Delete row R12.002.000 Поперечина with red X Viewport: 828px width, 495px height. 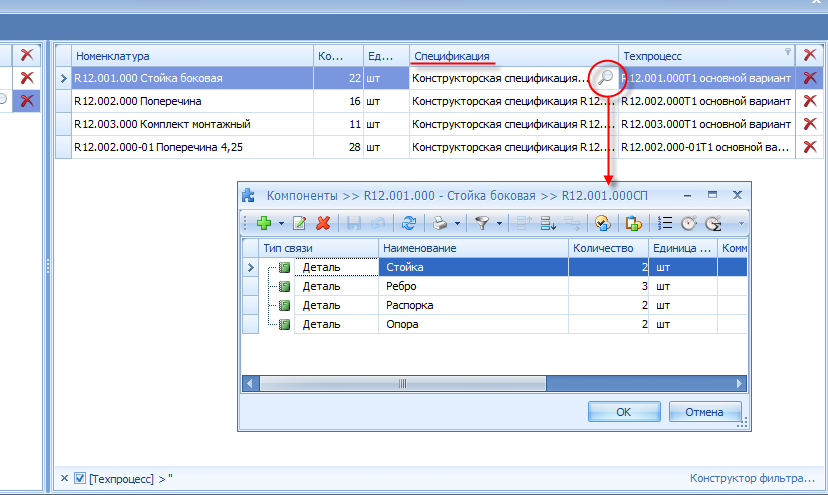[x=810, y=101]
